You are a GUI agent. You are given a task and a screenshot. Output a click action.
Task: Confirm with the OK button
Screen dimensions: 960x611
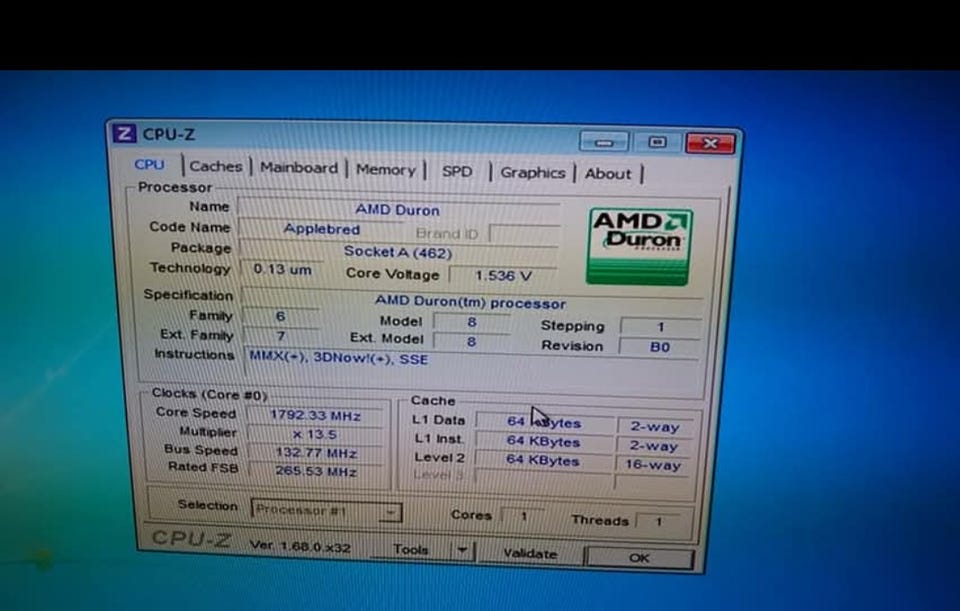click(x=639, y=558)
